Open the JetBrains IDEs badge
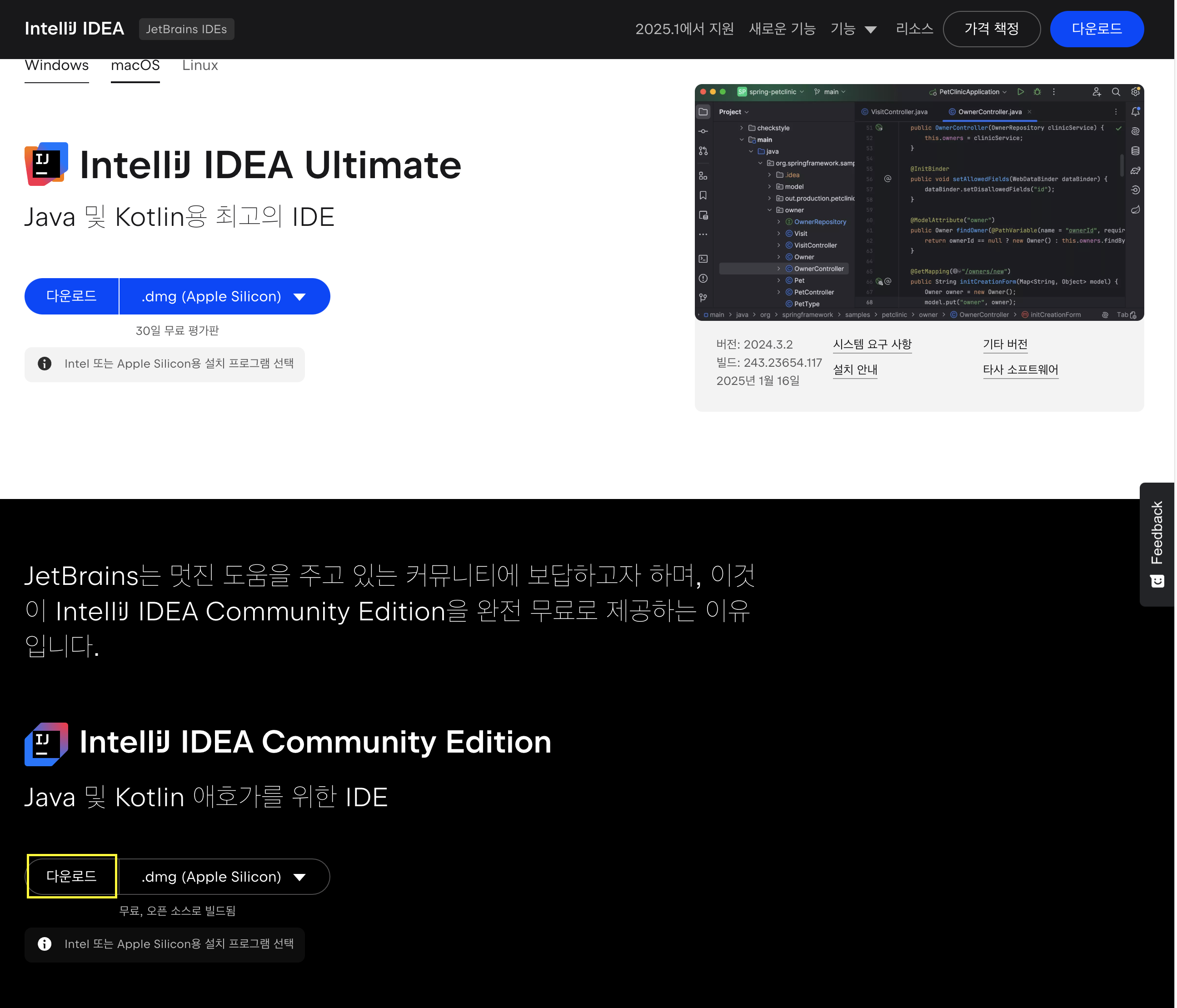Viewport: 1177px width, 1008px height. coord(186,29)
